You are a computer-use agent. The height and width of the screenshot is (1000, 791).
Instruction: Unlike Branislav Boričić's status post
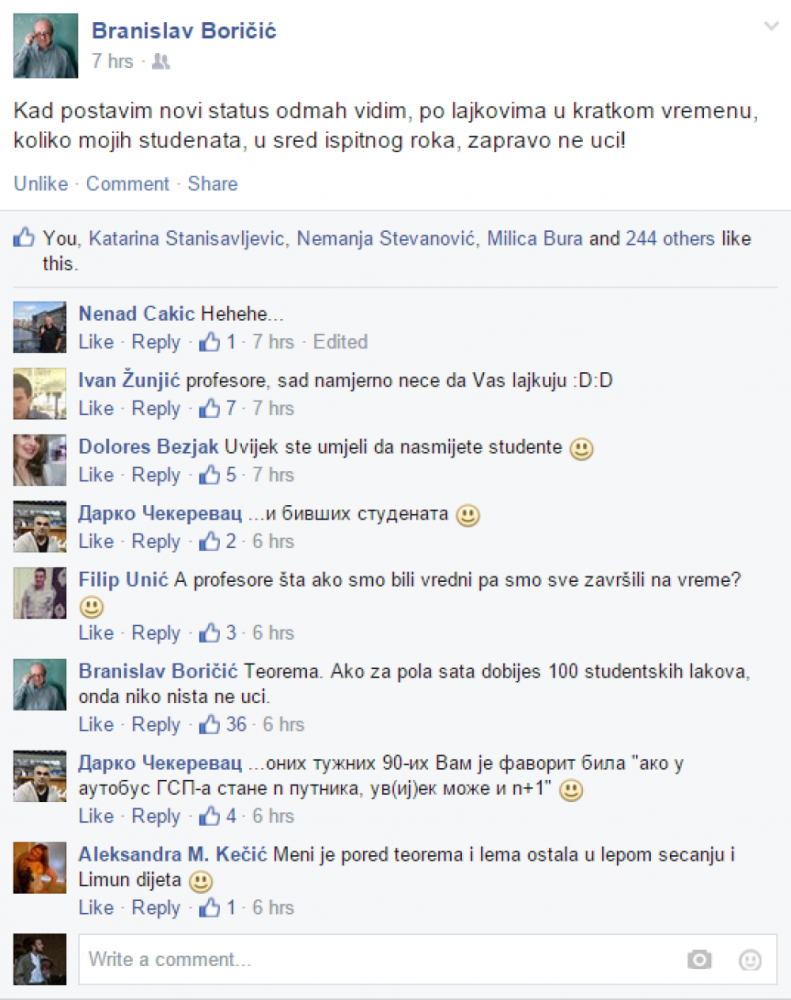41,184
